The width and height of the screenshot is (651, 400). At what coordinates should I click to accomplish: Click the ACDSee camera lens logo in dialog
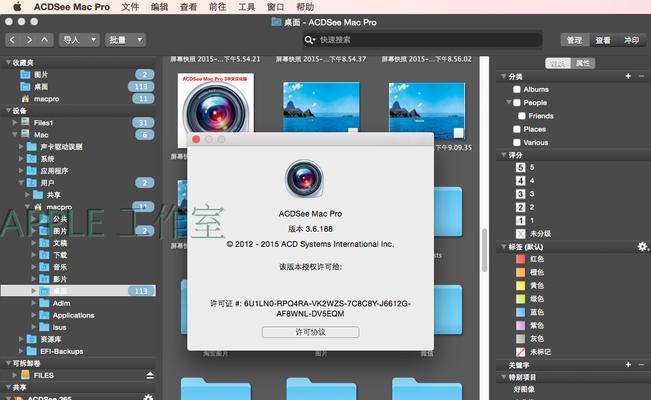pos(304,179)
